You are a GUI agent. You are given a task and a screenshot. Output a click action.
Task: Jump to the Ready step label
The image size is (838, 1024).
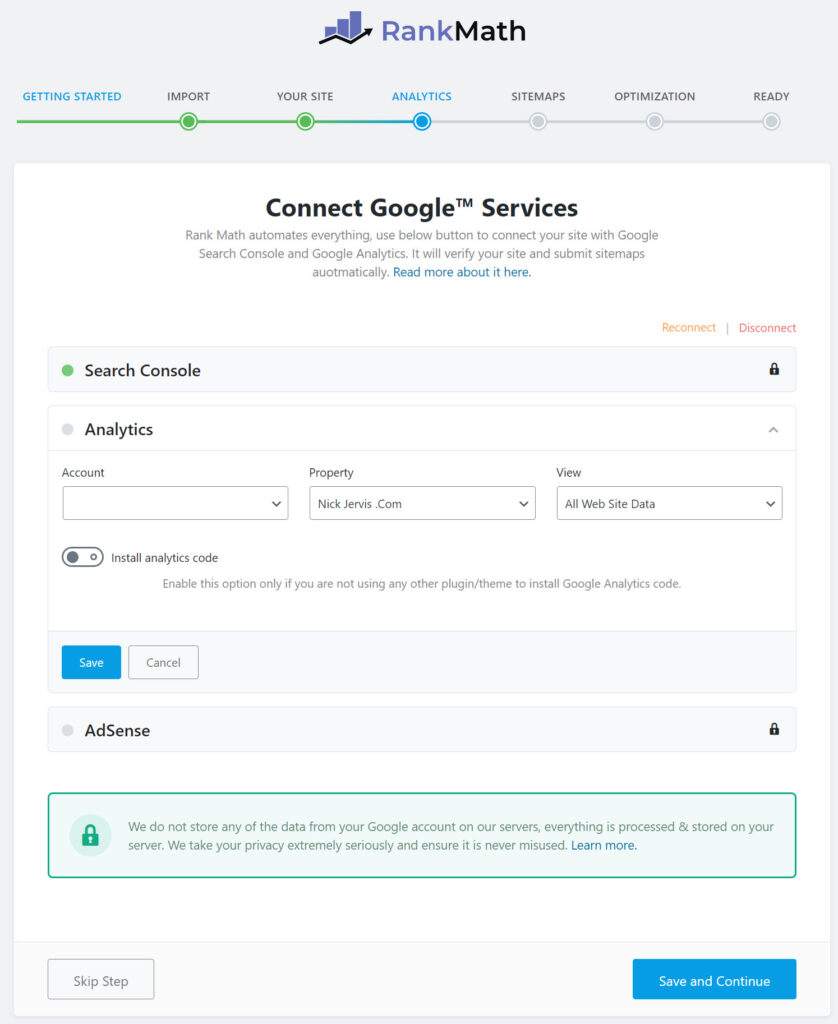click(771, 96)
